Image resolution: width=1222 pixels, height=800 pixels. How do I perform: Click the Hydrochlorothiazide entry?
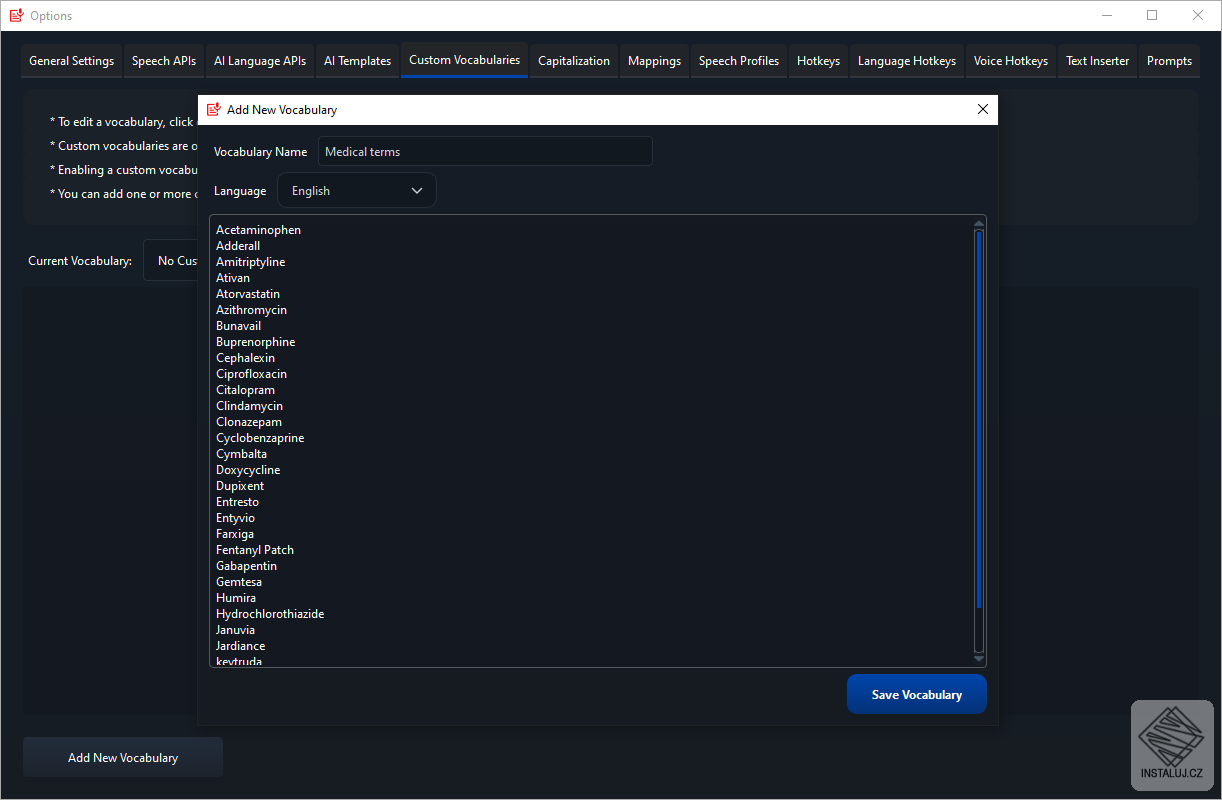click(x=270, y=614)
